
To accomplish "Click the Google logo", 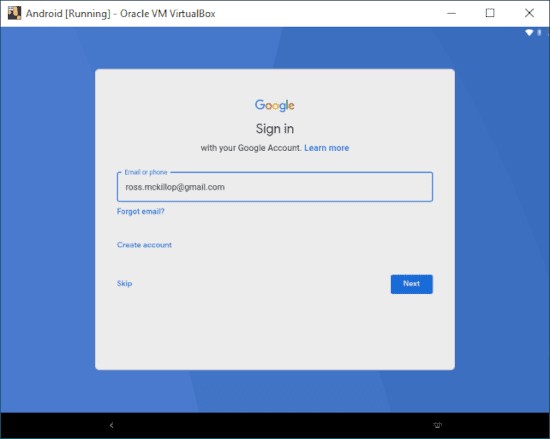I will click(275, 105).
